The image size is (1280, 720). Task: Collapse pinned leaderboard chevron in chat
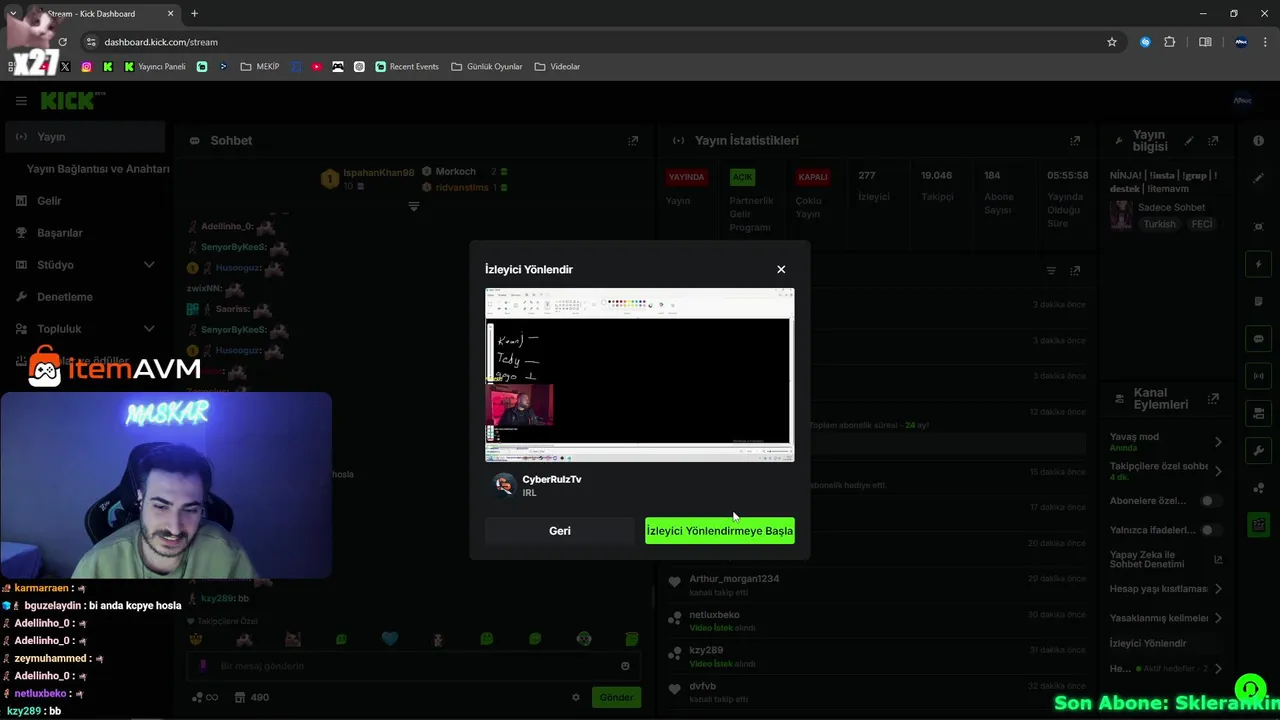tap(414, 206)
